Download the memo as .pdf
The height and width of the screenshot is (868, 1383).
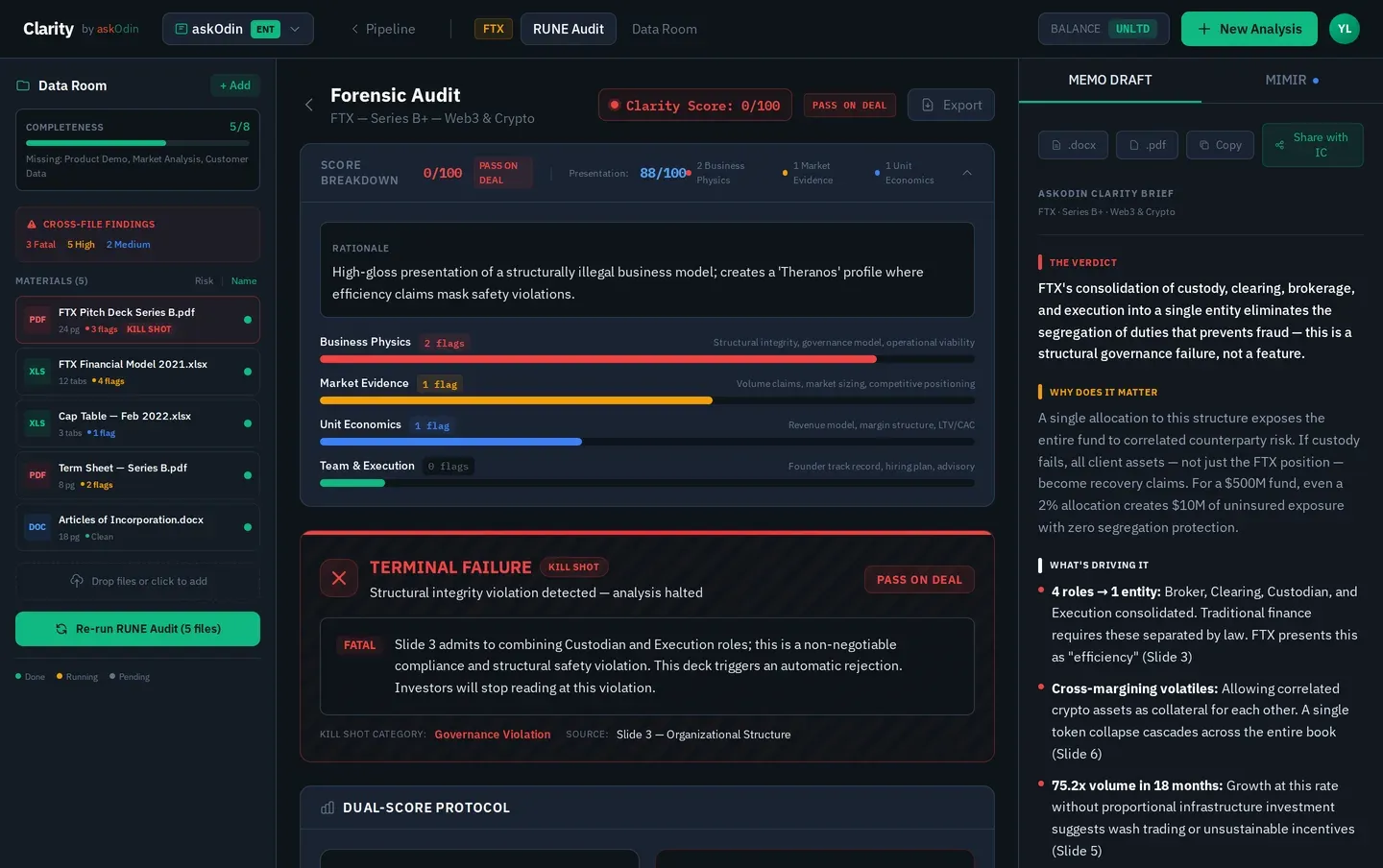point(1147,145)
